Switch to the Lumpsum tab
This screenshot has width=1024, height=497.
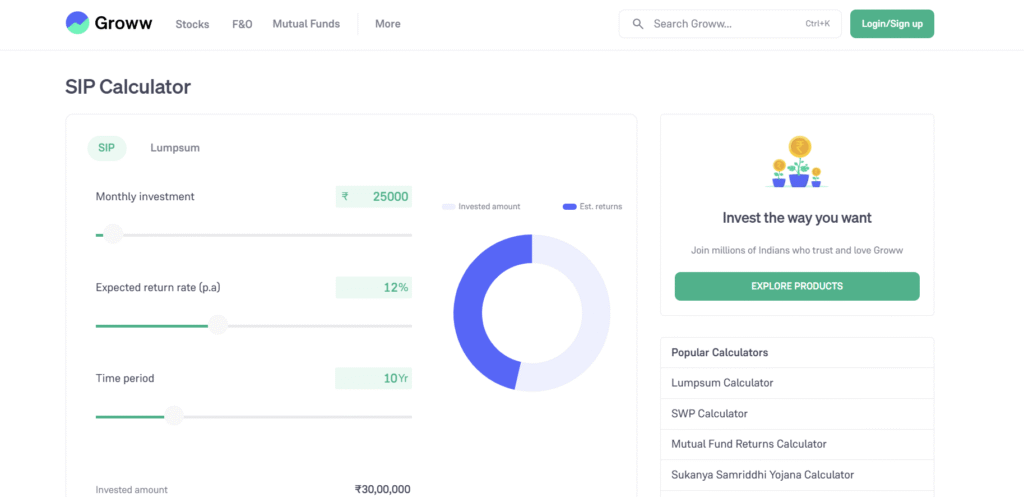coord(175,148)
